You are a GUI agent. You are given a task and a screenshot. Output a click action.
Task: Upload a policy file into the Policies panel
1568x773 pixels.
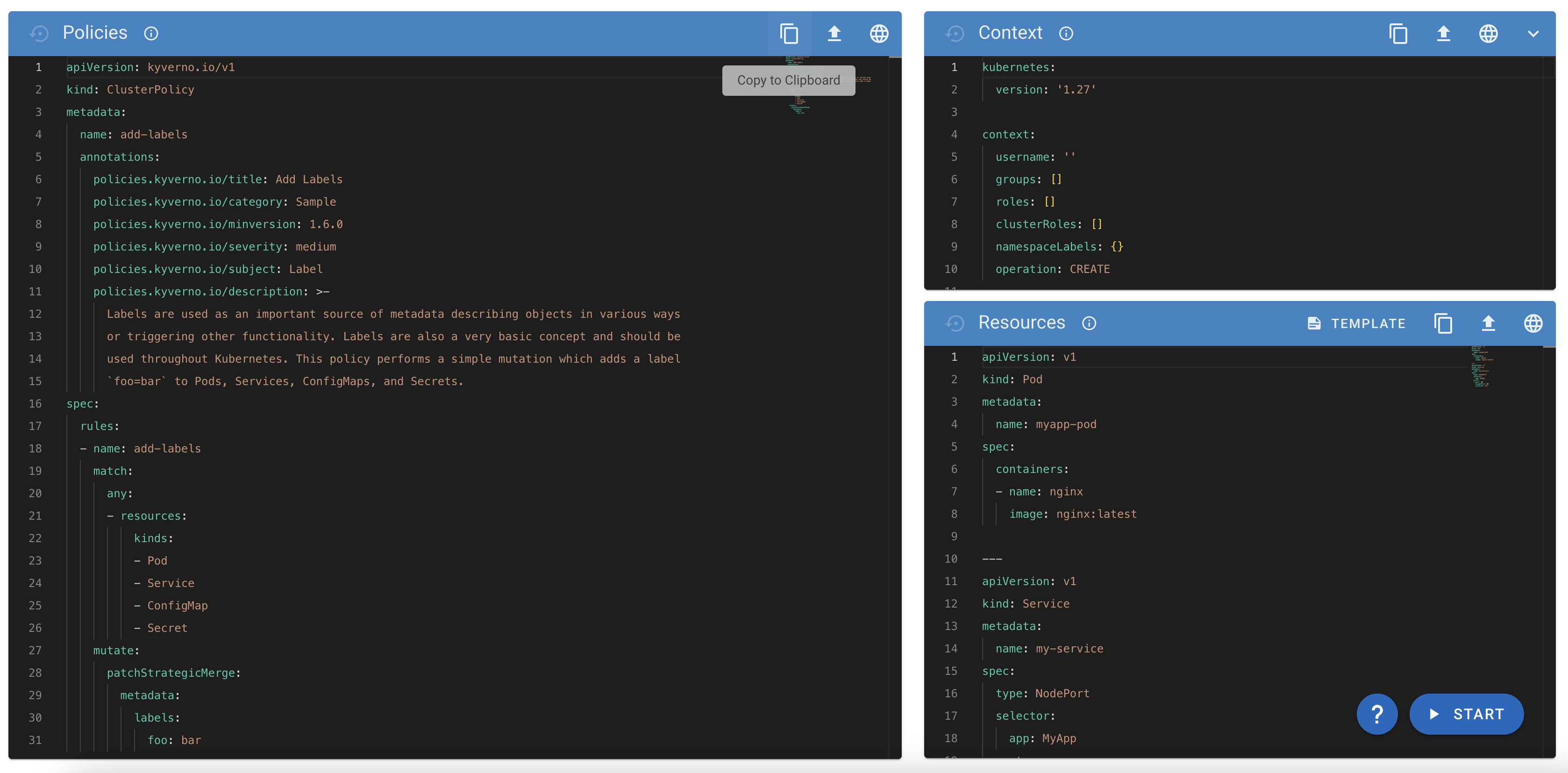point(834,34)
